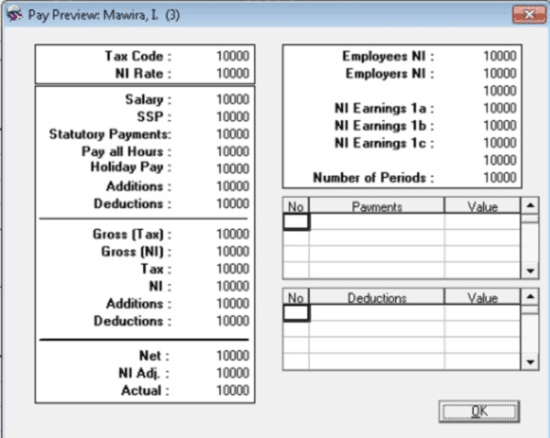Click Deductions table scrollbar down arrow
This screenshot has width=550, height=438.
tap(530, 362)
